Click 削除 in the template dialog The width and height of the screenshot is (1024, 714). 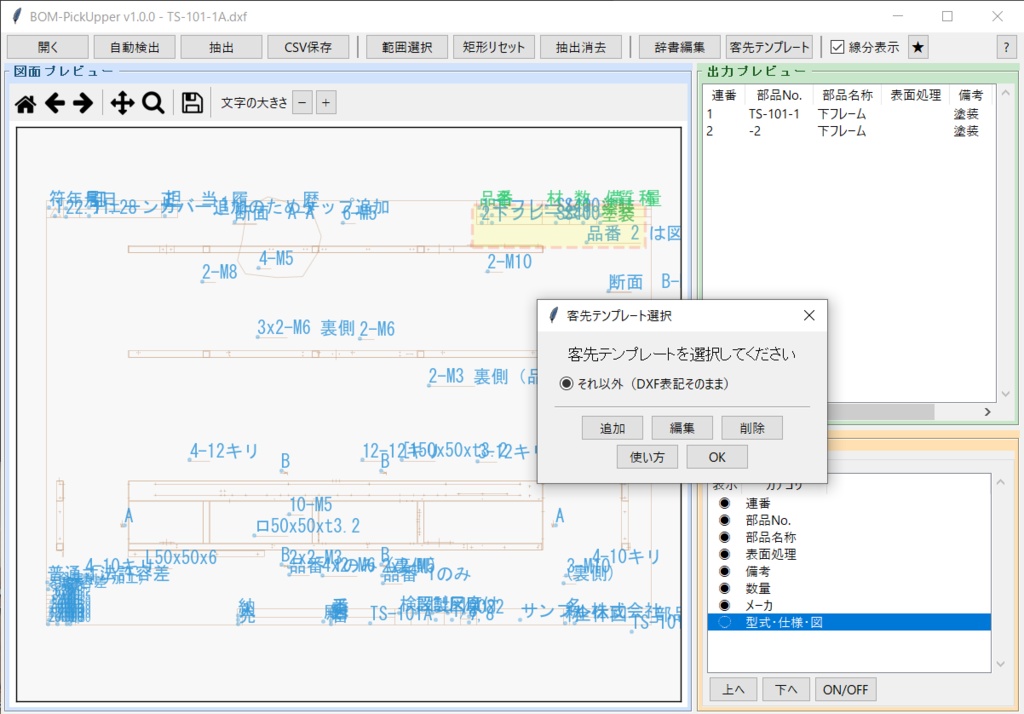(752, 428)
